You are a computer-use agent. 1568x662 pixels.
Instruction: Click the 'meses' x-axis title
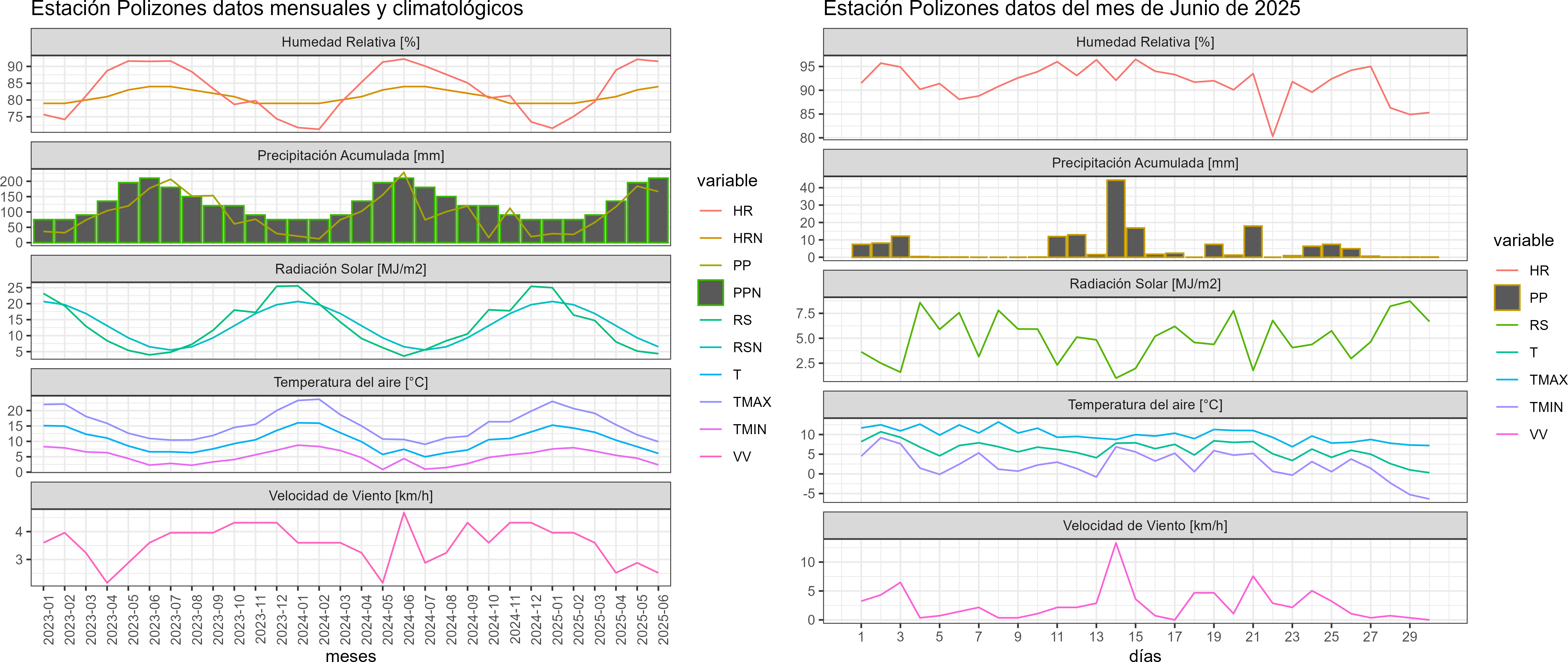click(350, 656)
